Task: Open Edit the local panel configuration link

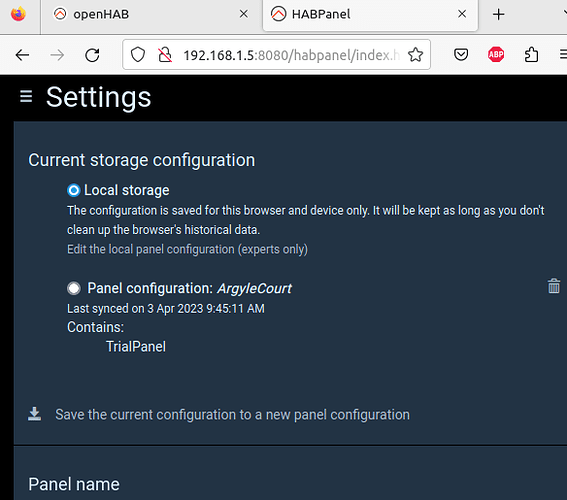Action: click(187, 249)
